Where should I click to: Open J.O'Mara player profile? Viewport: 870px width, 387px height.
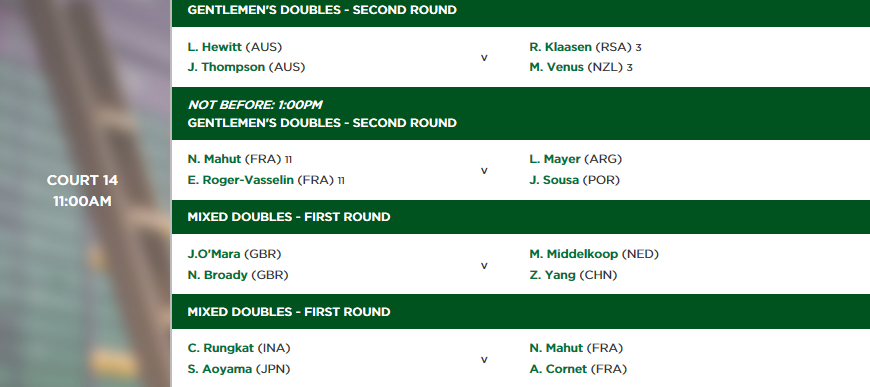(x=214, y=254)
